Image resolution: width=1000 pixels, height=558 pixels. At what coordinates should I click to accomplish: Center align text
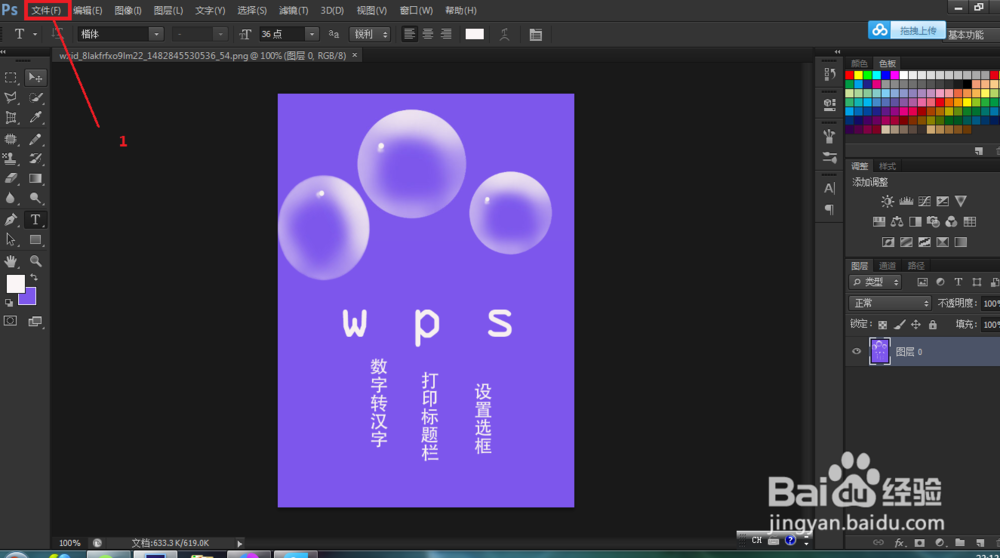point(428,34)
